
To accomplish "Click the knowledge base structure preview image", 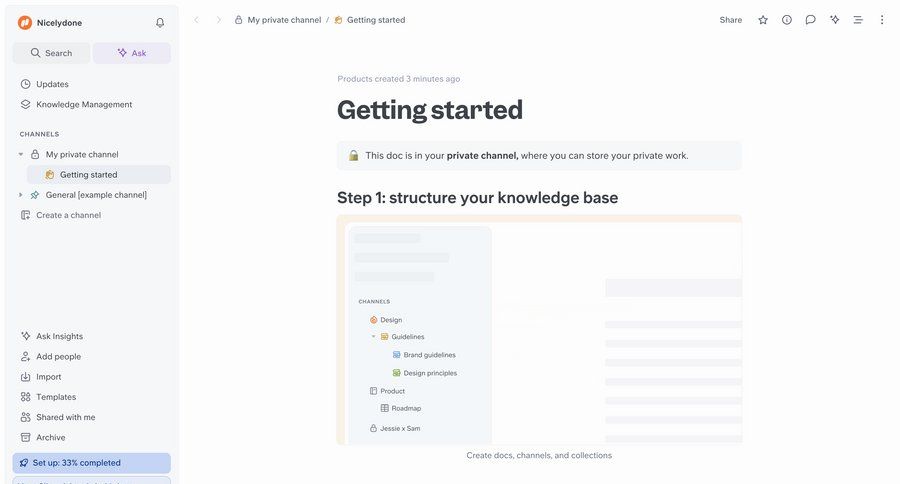I will click(x=539, y=330).
